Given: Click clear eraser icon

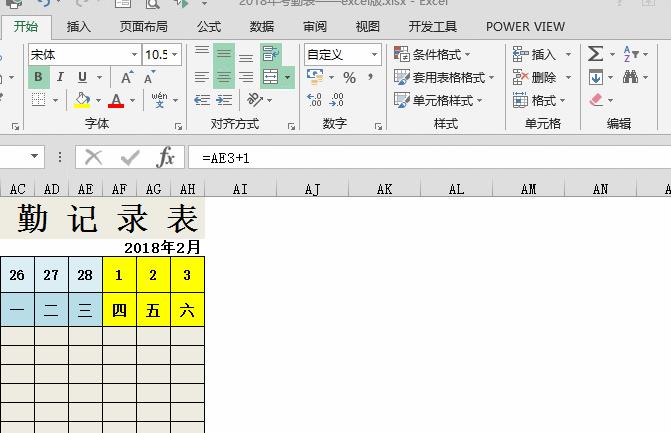Looking at the screenshot, I should 596,100.
